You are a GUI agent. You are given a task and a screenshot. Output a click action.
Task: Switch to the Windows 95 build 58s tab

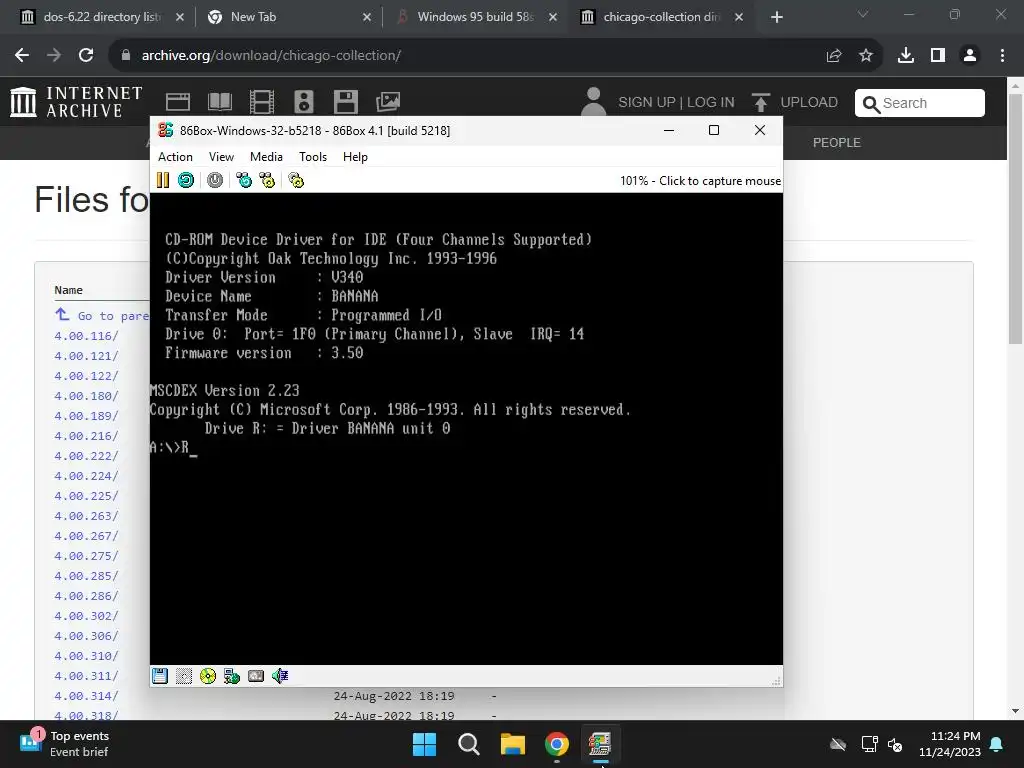[475, 17]
